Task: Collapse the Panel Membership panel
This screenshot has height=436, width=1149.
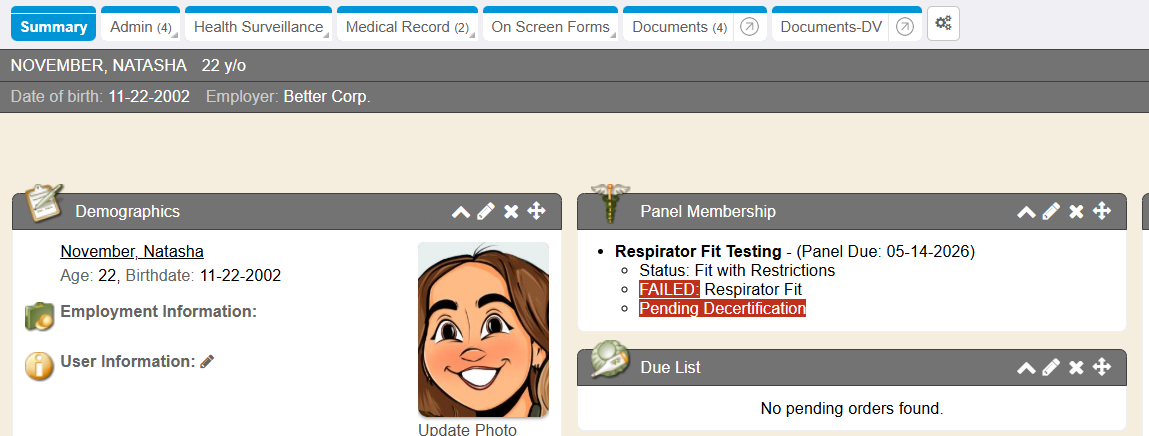Action: (x=1026, y=211)
